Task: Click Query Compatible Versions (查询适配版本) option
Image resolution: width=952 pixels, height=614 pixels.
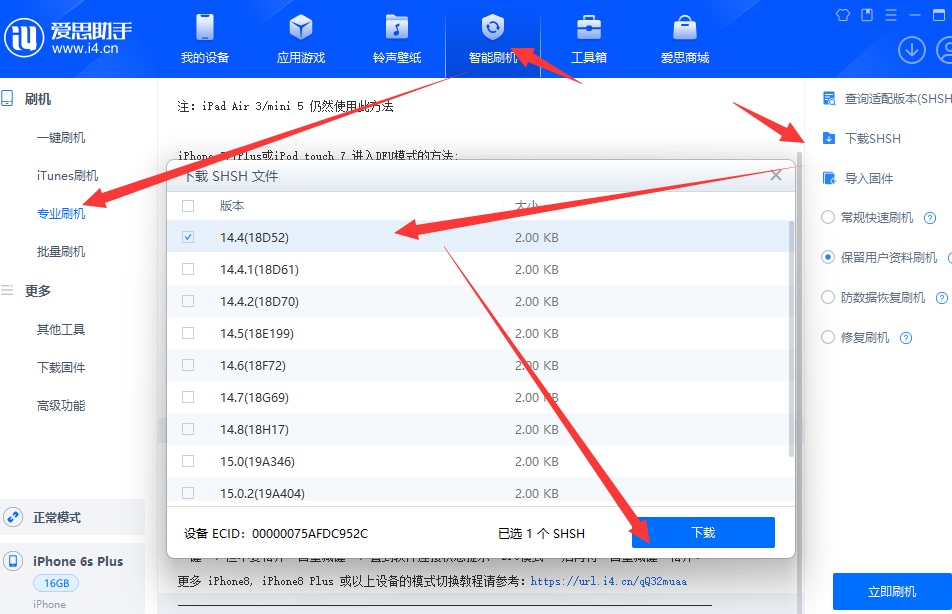Action: tap(887, 98)
